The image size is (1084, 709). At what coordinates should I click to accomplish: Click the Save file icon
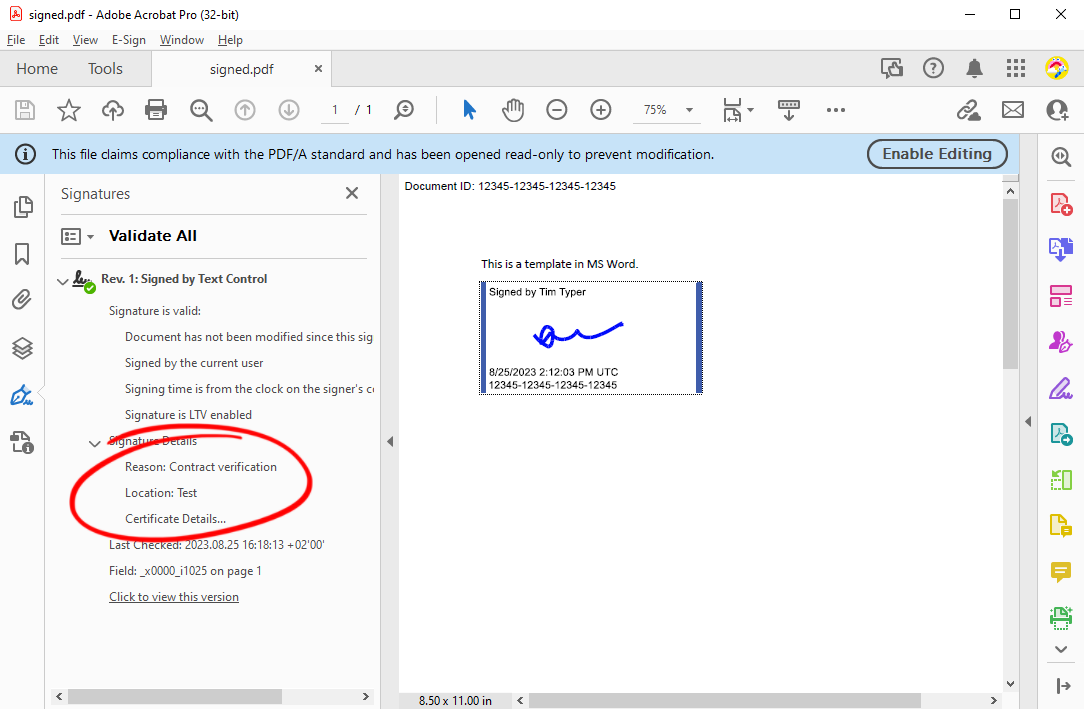pos(25,110)
